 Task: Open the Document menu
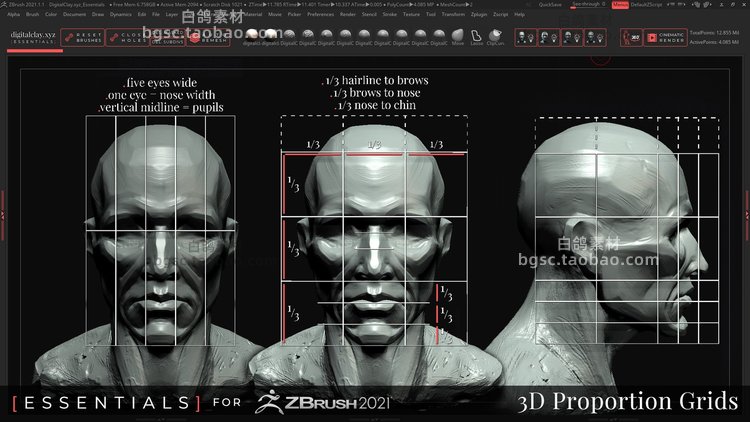(75, 14)
